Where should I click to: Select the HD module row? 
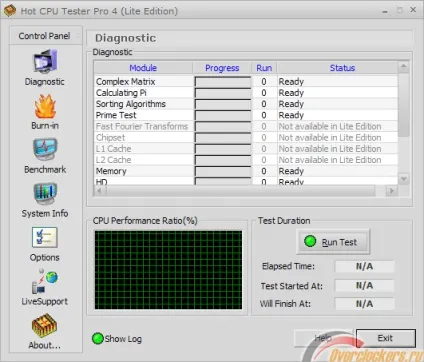(x=246, y=181)
